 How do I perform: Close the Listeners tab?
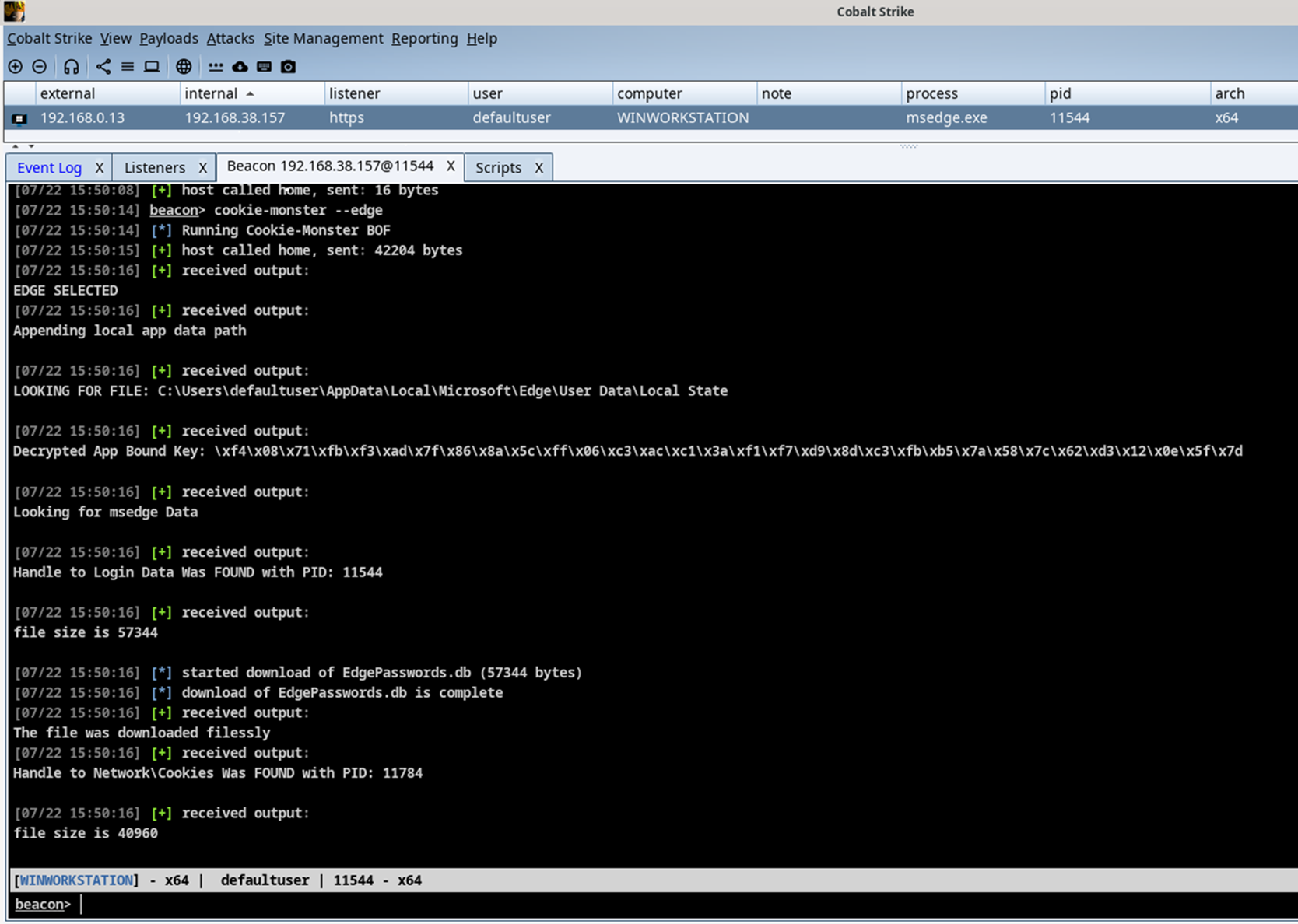(202, 167)
